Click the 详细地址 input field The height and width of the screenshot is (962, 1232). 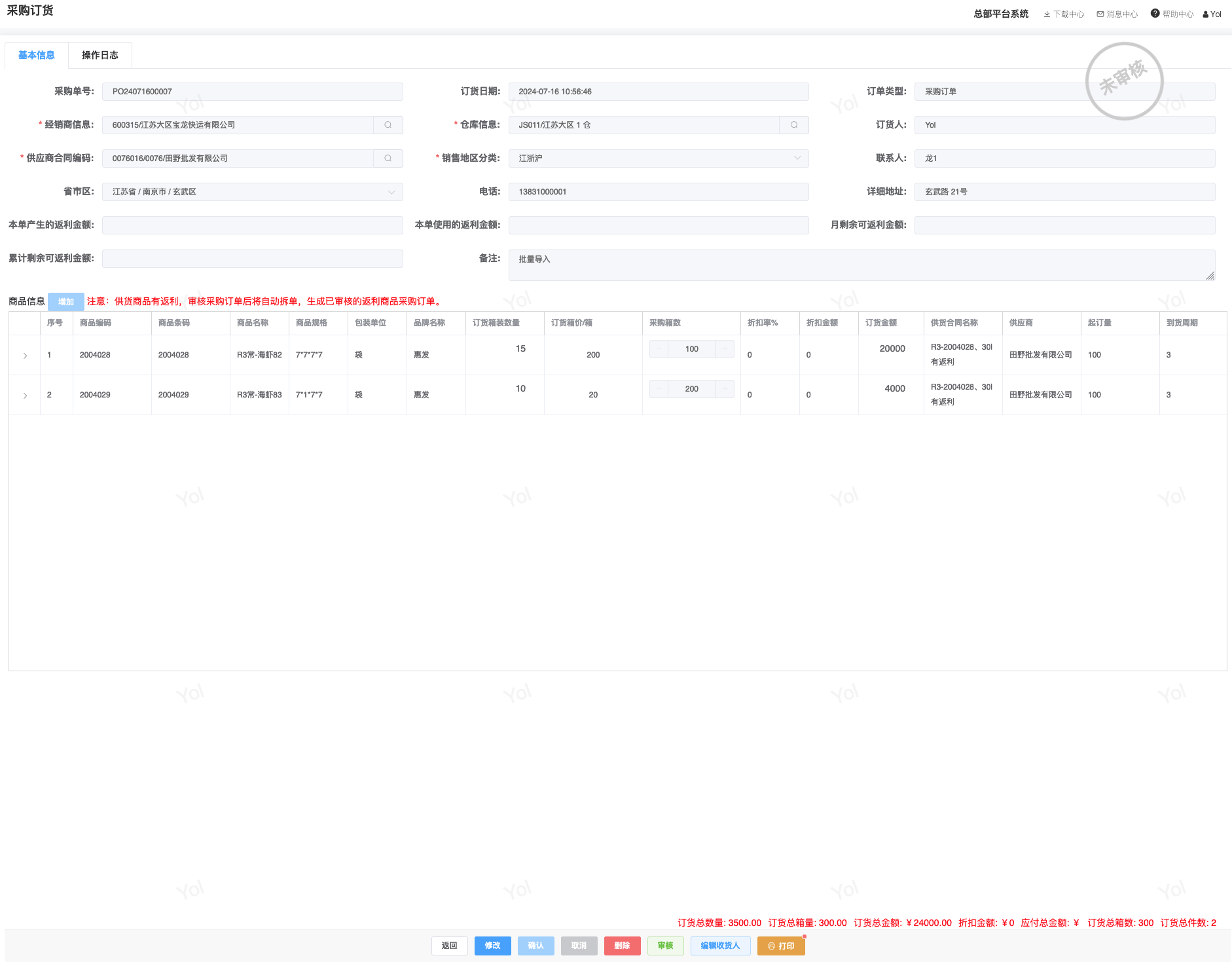pos(1065,192)
